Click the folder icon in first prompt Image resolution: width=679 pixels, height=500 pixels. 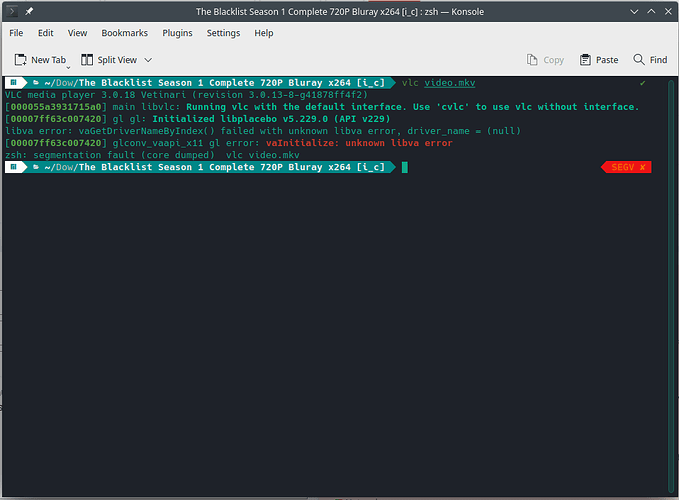pos(36,82)
